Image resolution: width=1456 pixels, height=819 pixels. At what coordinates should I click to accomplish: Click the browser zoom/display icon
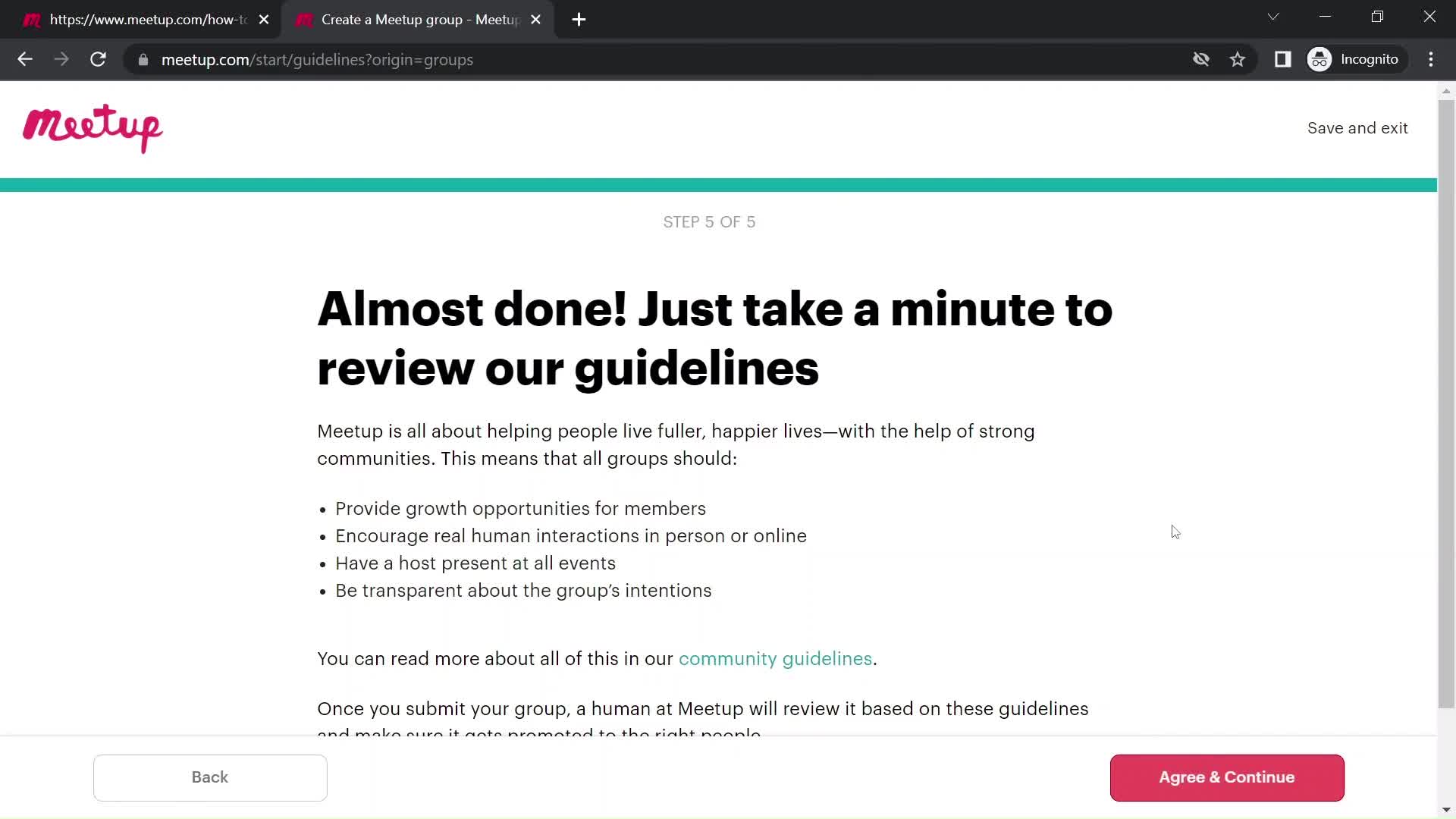pyautogui.click(x=1282, y=59)
